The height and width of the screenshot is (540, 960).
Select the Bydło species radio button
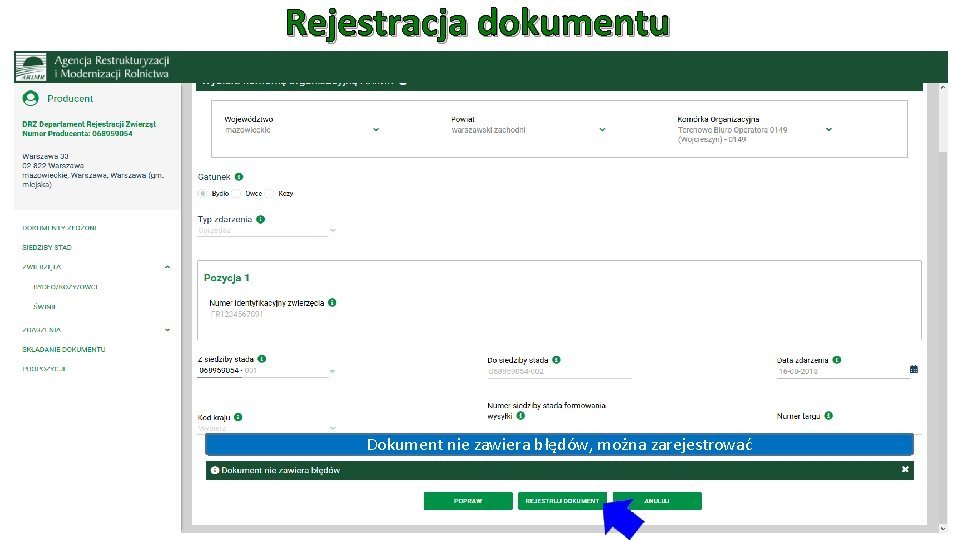click(x=203, y=193)
